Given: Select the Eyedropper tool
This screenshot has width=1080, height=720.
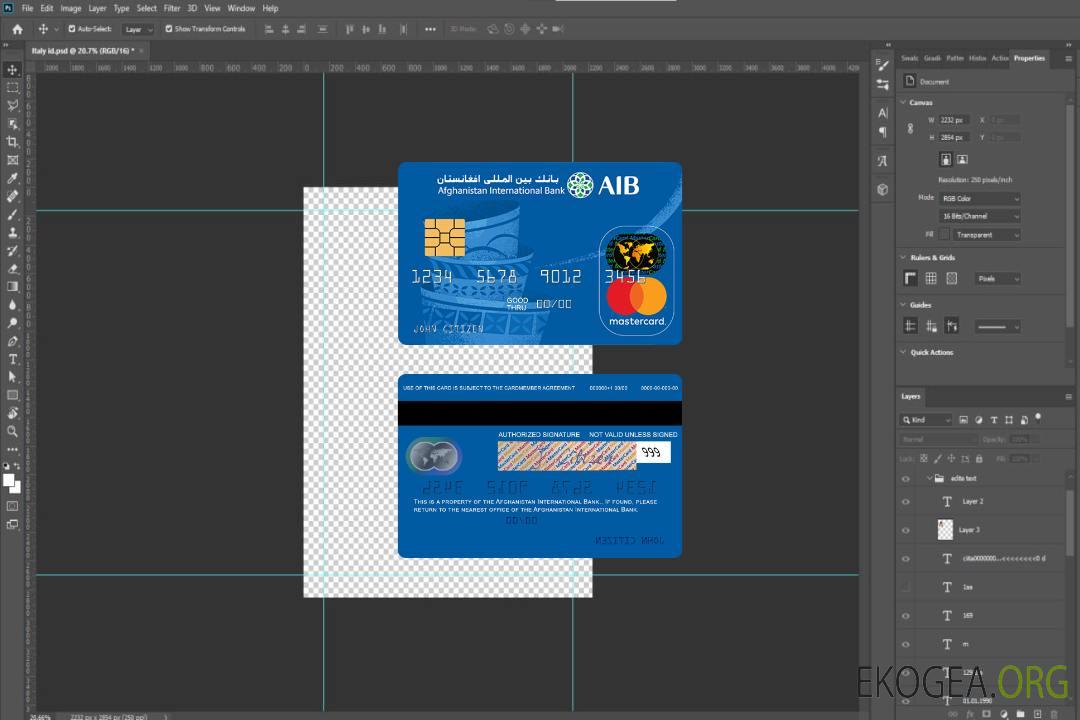Looking at the screenshot, I should [x=12, y=178].
